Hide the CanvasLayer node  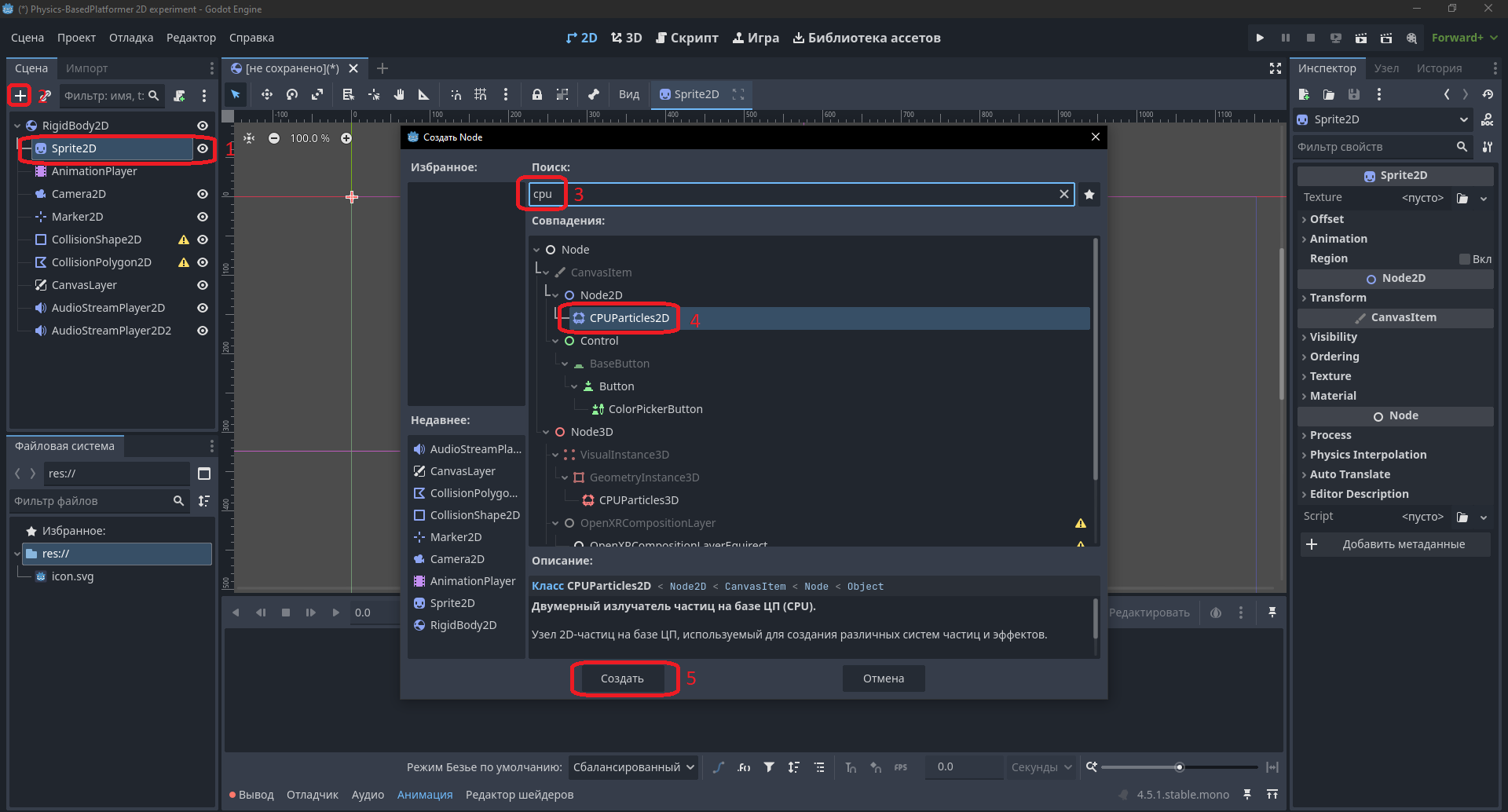tap(203, 285)
